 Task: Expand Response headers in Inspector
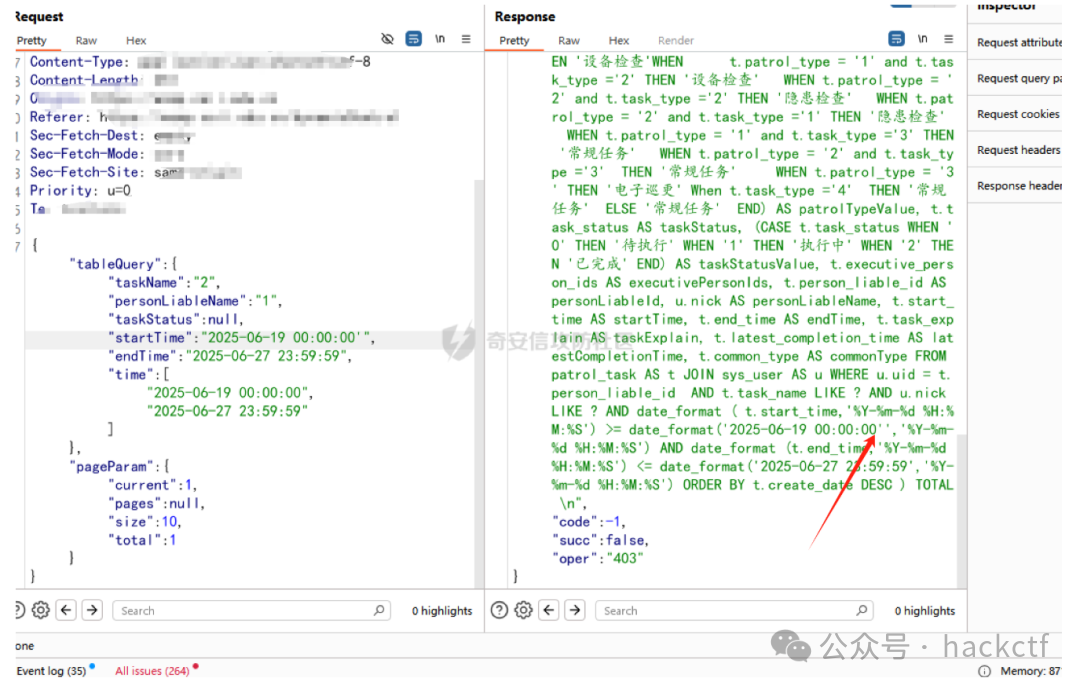[1019, 185]
